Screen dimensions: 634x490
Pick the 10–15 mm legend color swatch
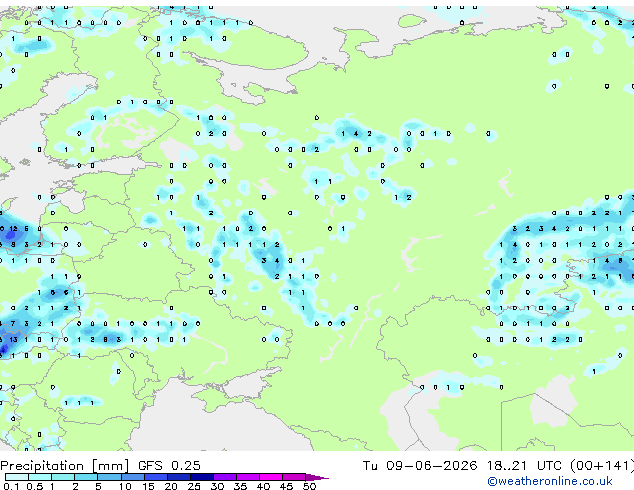[x=132, y=477]
